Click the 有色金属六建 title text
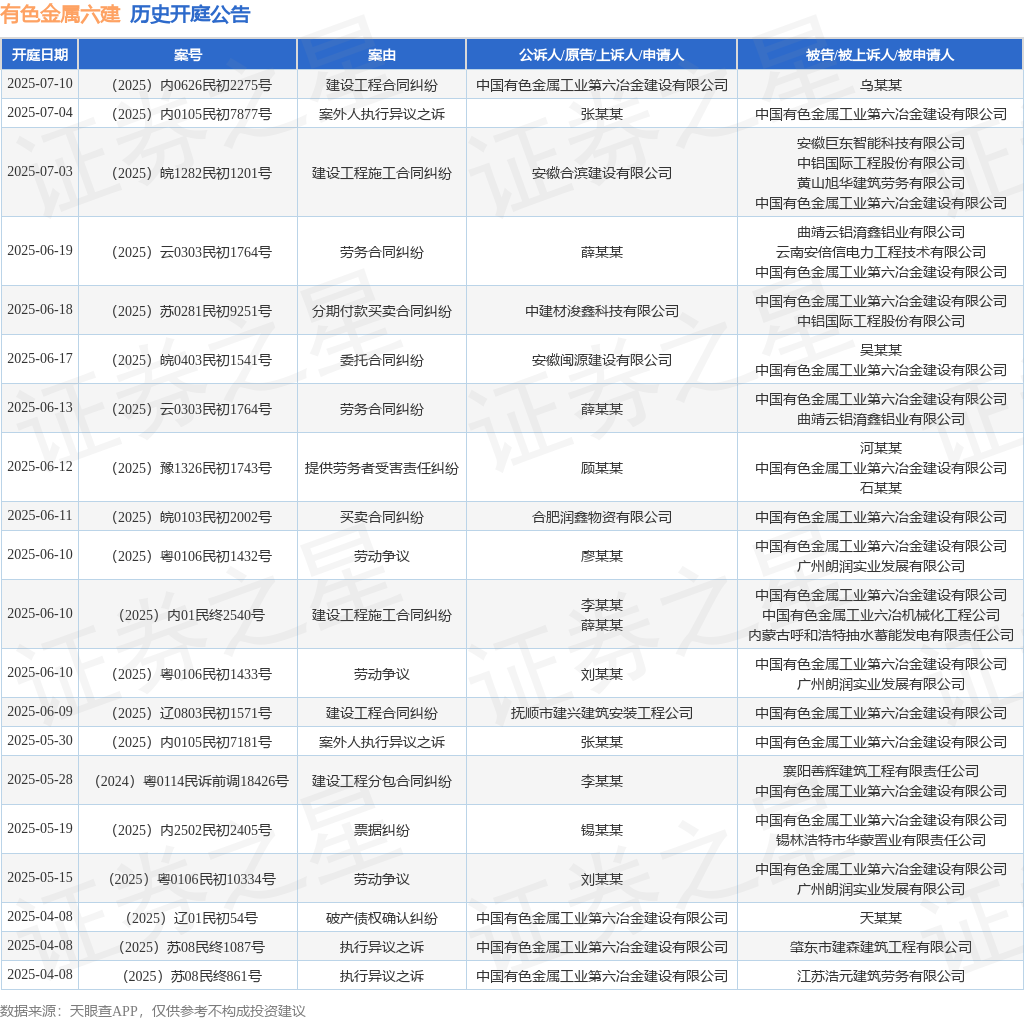 point(60,14)
